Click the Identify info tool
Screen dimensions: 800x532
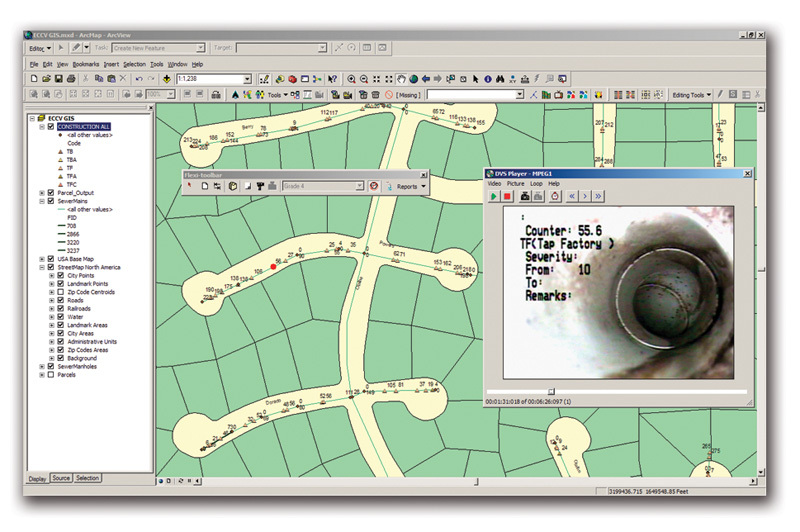coord(489,78)
